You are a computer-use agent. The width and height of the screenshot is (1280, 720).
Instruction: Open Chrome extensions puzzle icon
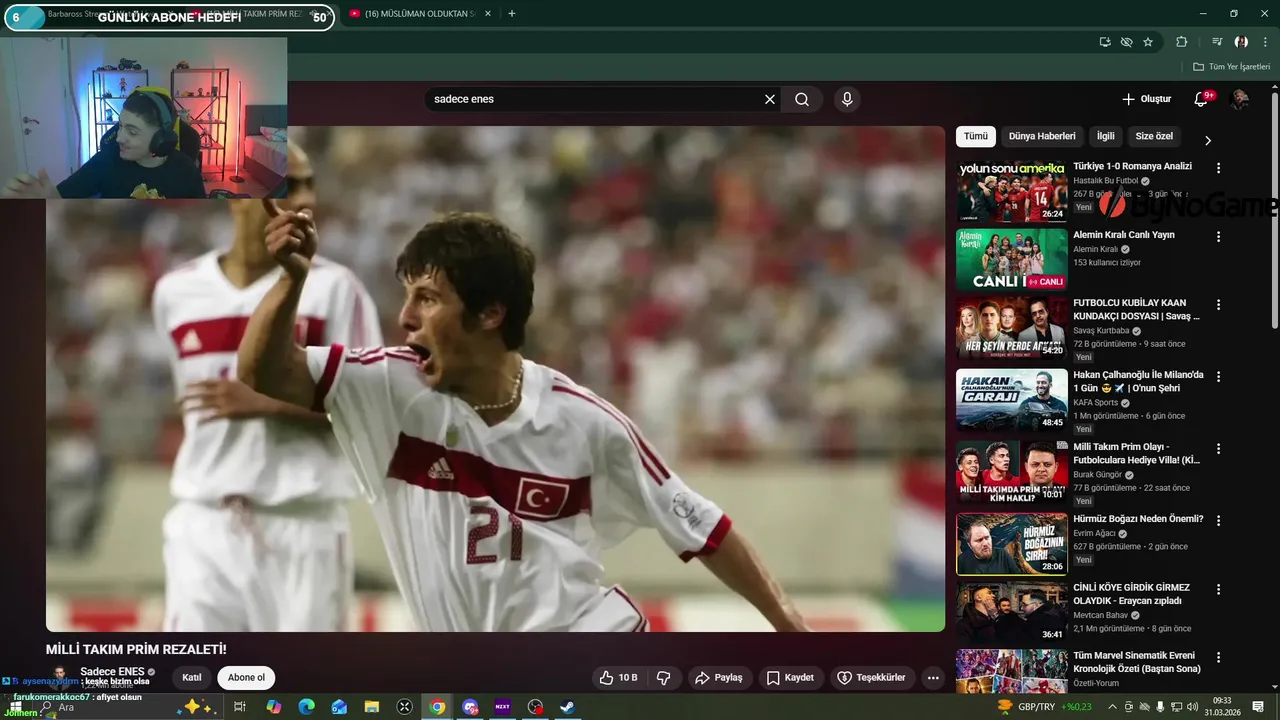(1182, 42)
